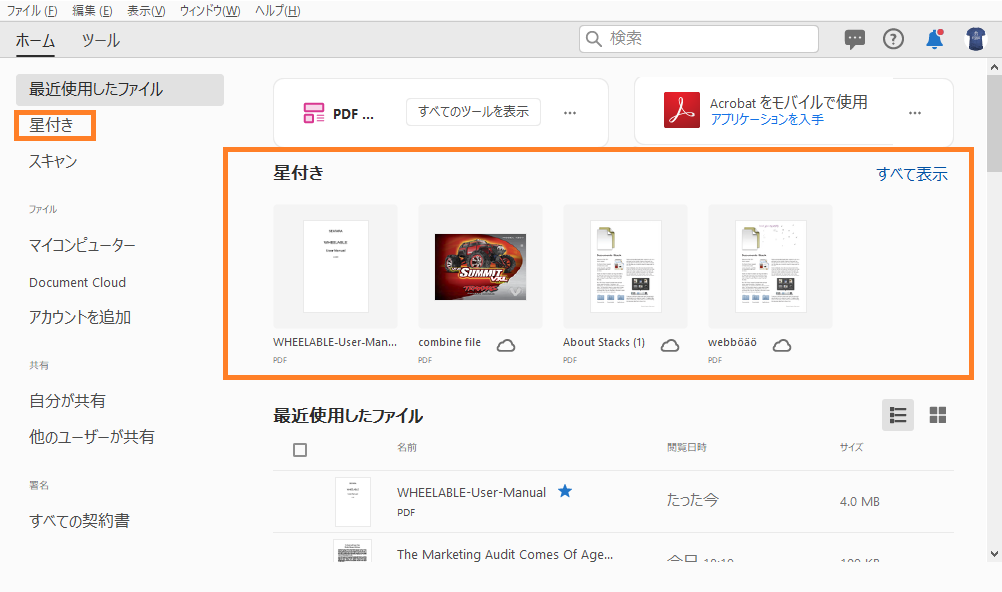This screenshot has width=1002, height=592.
Task: Click the scrollbar up arrow
Action: point(994,66)
